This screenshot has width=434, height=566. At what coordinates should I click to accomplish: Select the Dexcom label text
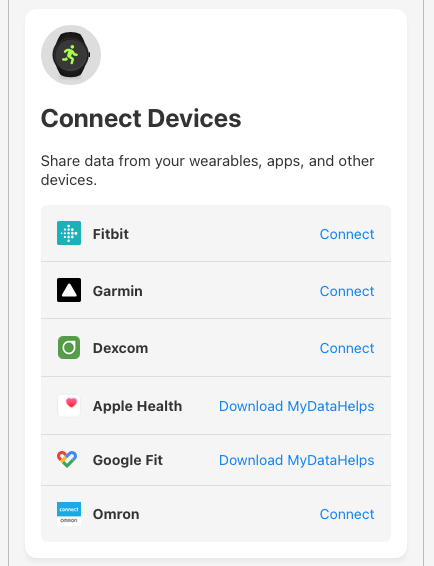pos(121,348)
